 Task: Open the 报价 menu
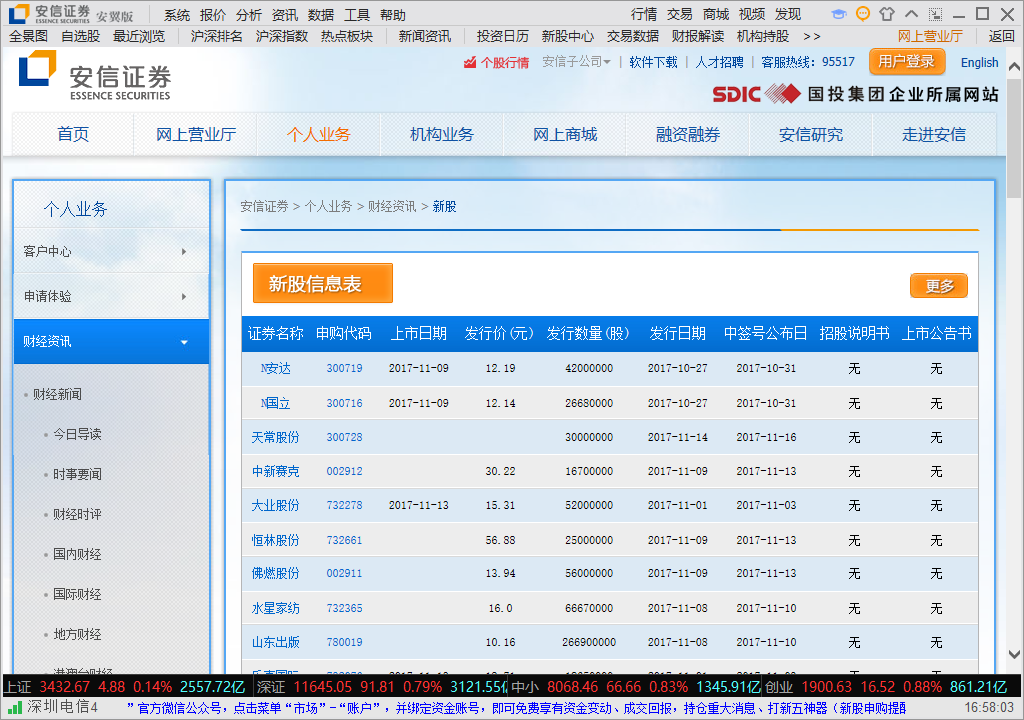[213, 14]
